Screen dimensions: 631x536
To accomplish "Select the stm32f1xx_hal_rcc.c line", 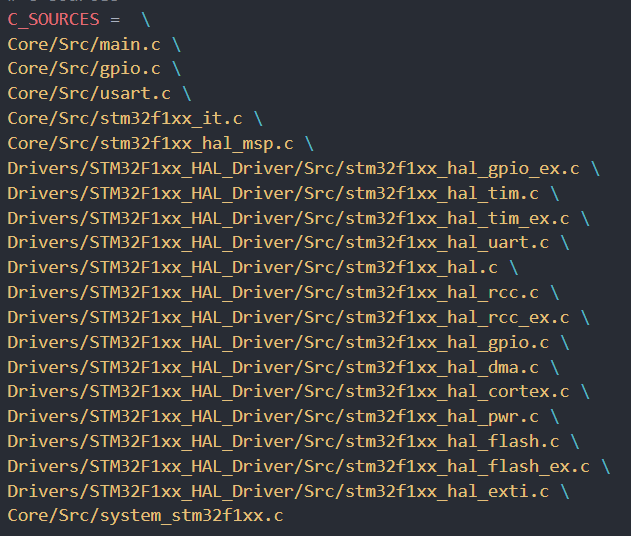I will click(273, 293).
